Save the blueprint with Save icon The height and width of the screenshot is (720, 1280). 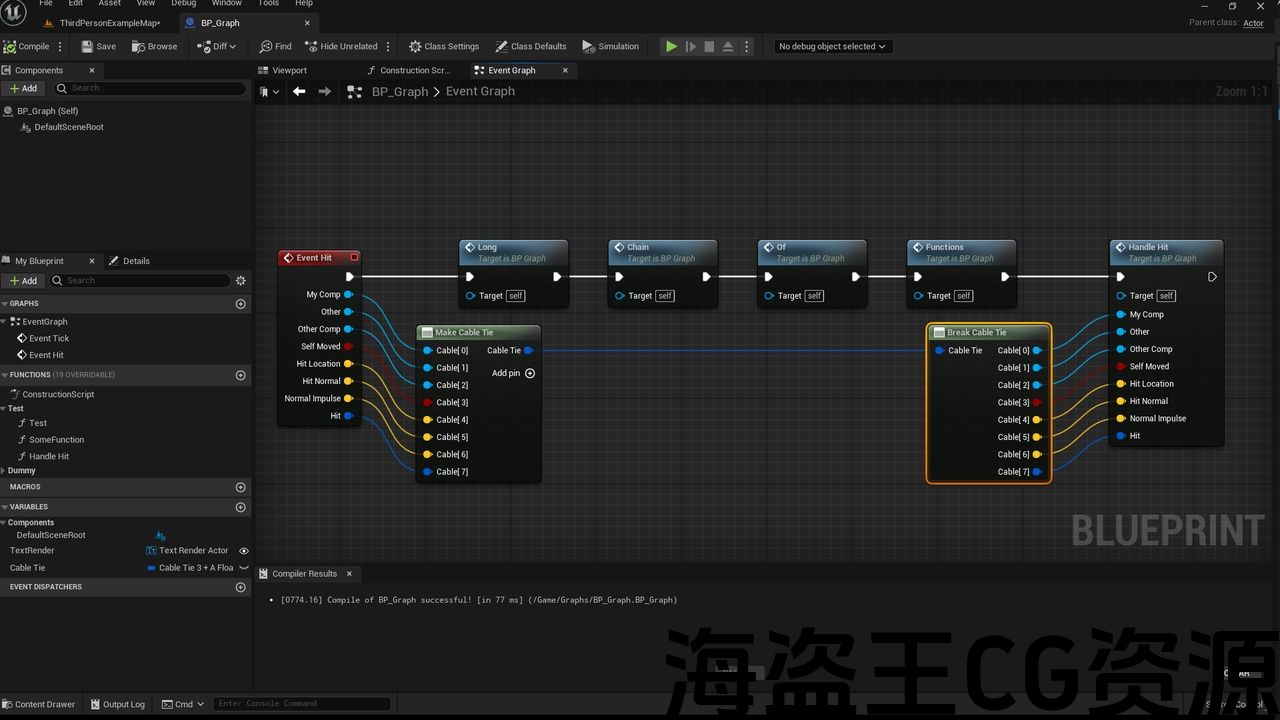pyautogui.click(x=87, y=46)
